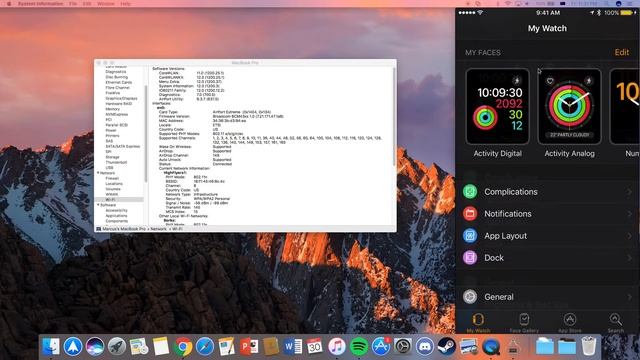Launch iTunes from the dock
Image resolution: width=640 pixels, height=360 pixels.
click(x=337, y=347)
